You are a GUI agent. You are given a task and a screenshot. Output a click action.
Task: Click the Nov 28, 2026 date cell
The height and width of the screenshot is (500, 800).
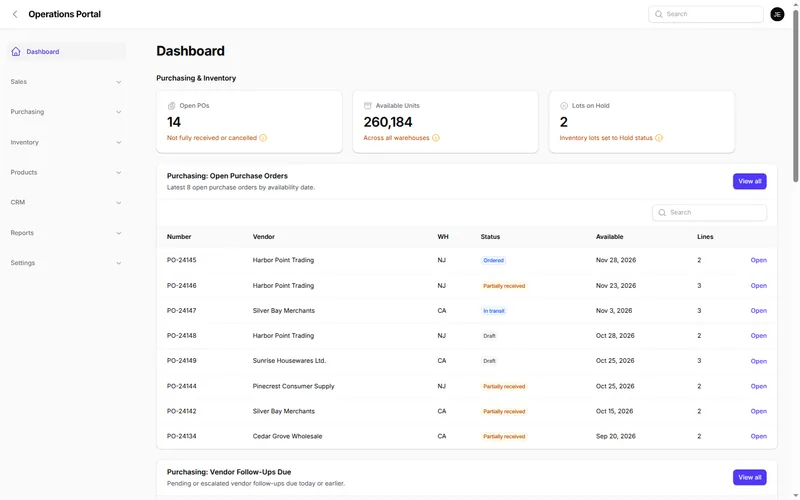click(x=616, y=260)
